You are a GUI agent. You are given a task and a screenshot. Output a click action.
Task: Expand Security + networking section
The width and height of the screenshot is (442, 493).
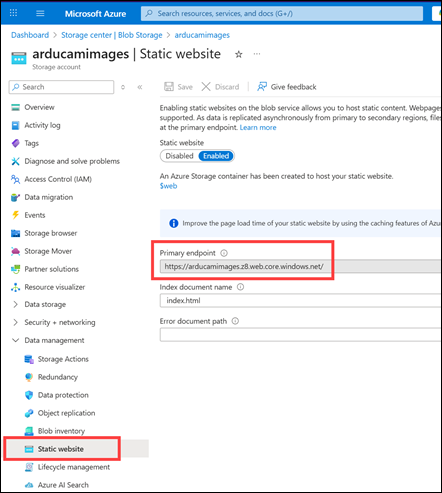point(60,322)
